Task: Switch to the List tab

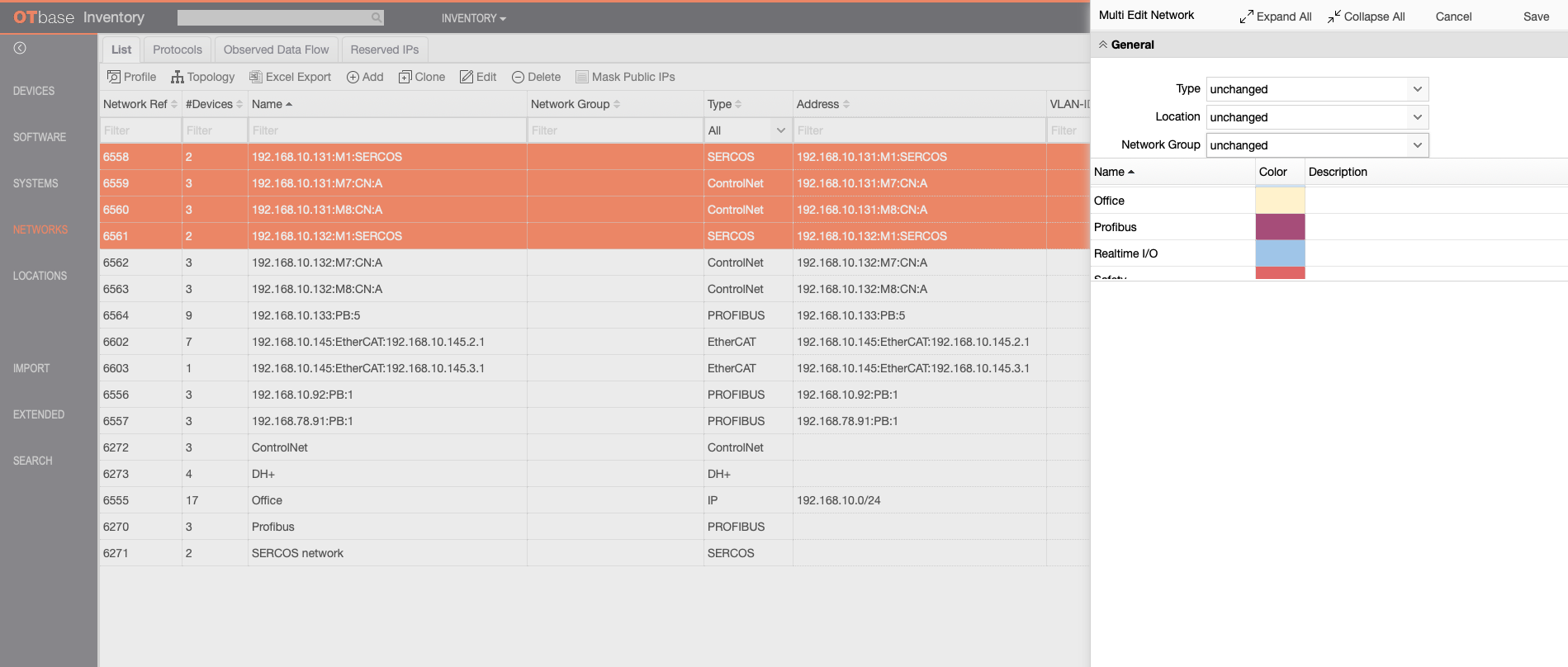Action: (121, 50)
